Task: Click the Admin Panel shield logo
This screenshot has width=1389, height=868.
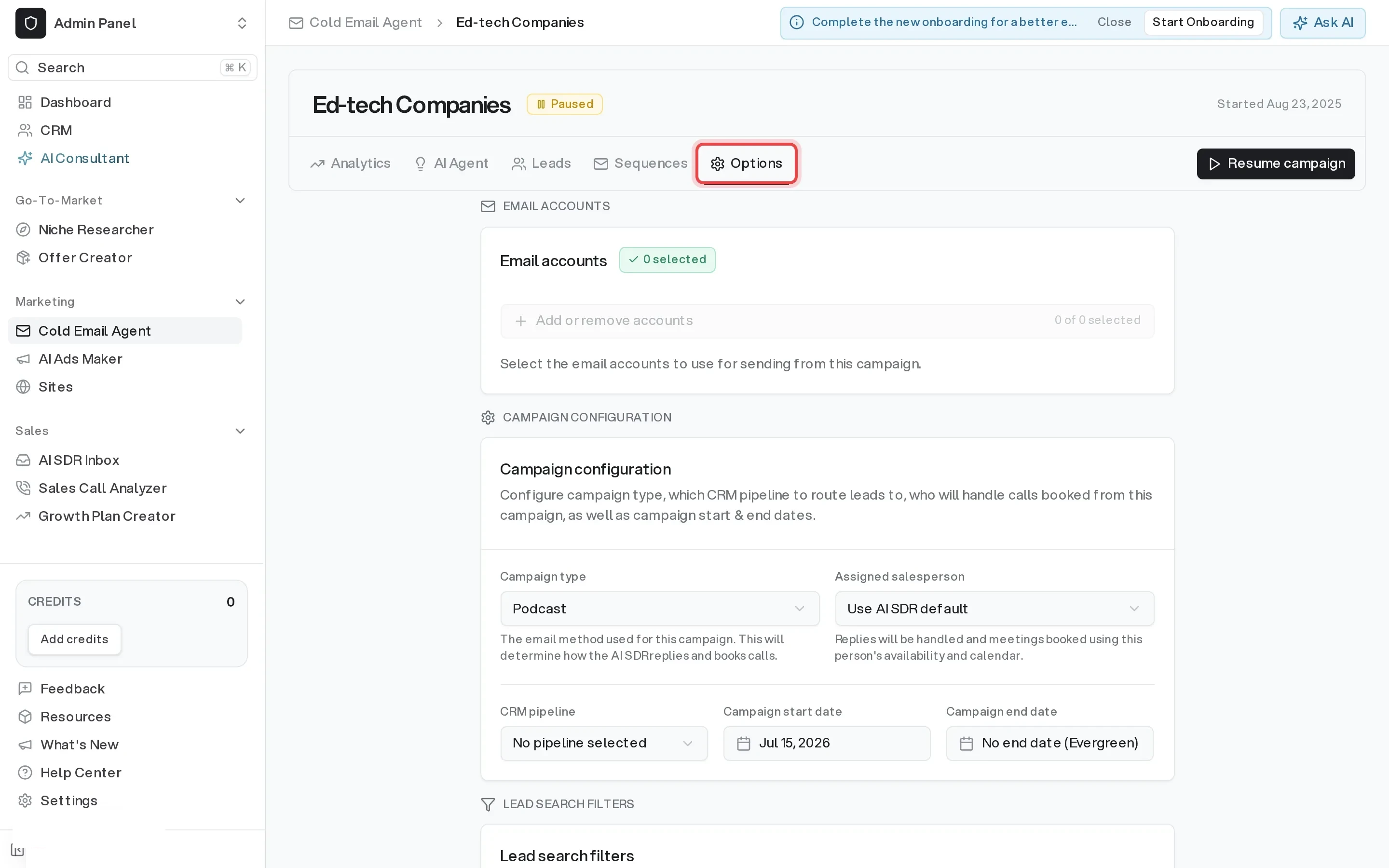Action: (30, 23)
